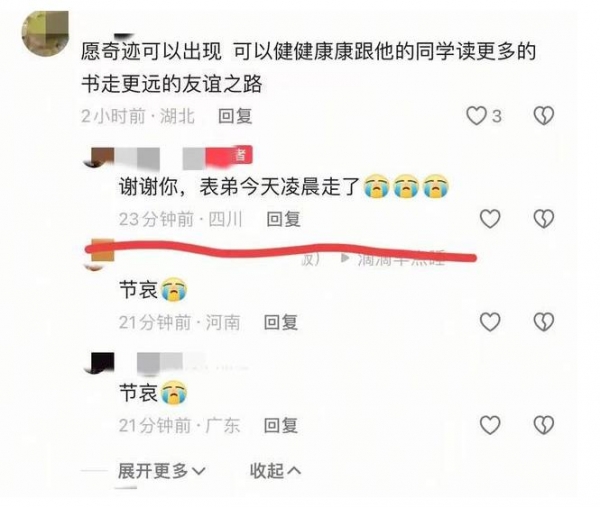Open the Henan commenter's avatar
The height and width of the screenshot is (507, 600).
99,254
